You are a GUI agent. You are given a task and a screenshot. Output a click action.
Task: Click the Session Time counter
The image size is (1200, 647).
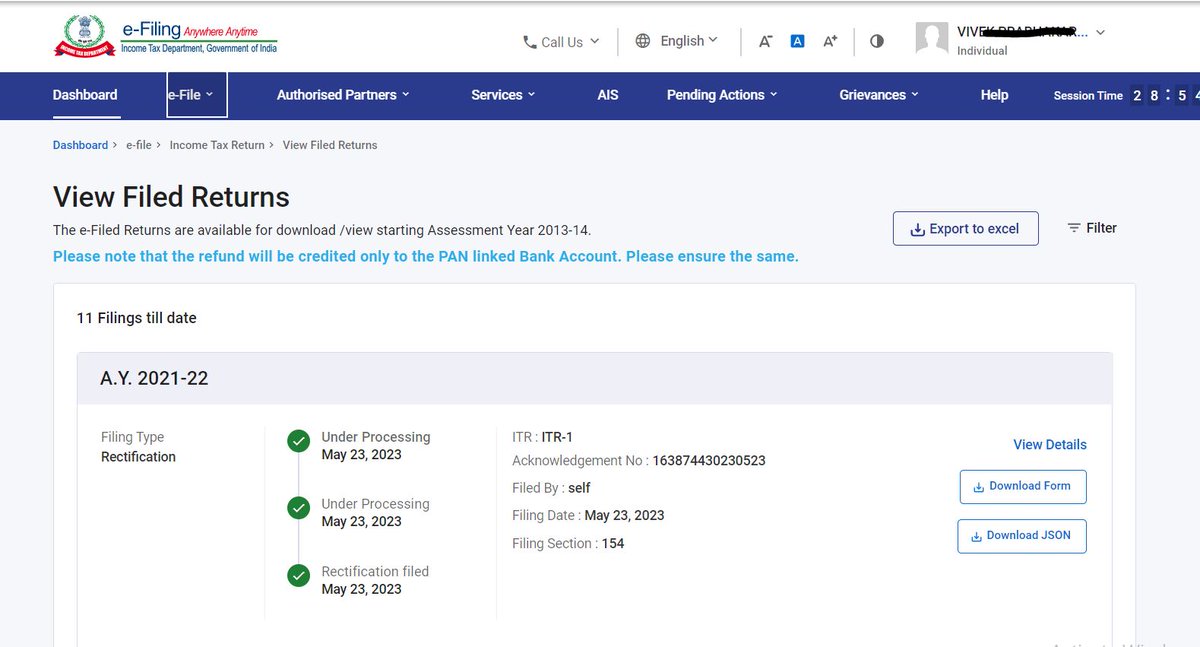pyautogui.click(x=1125, y=96)
